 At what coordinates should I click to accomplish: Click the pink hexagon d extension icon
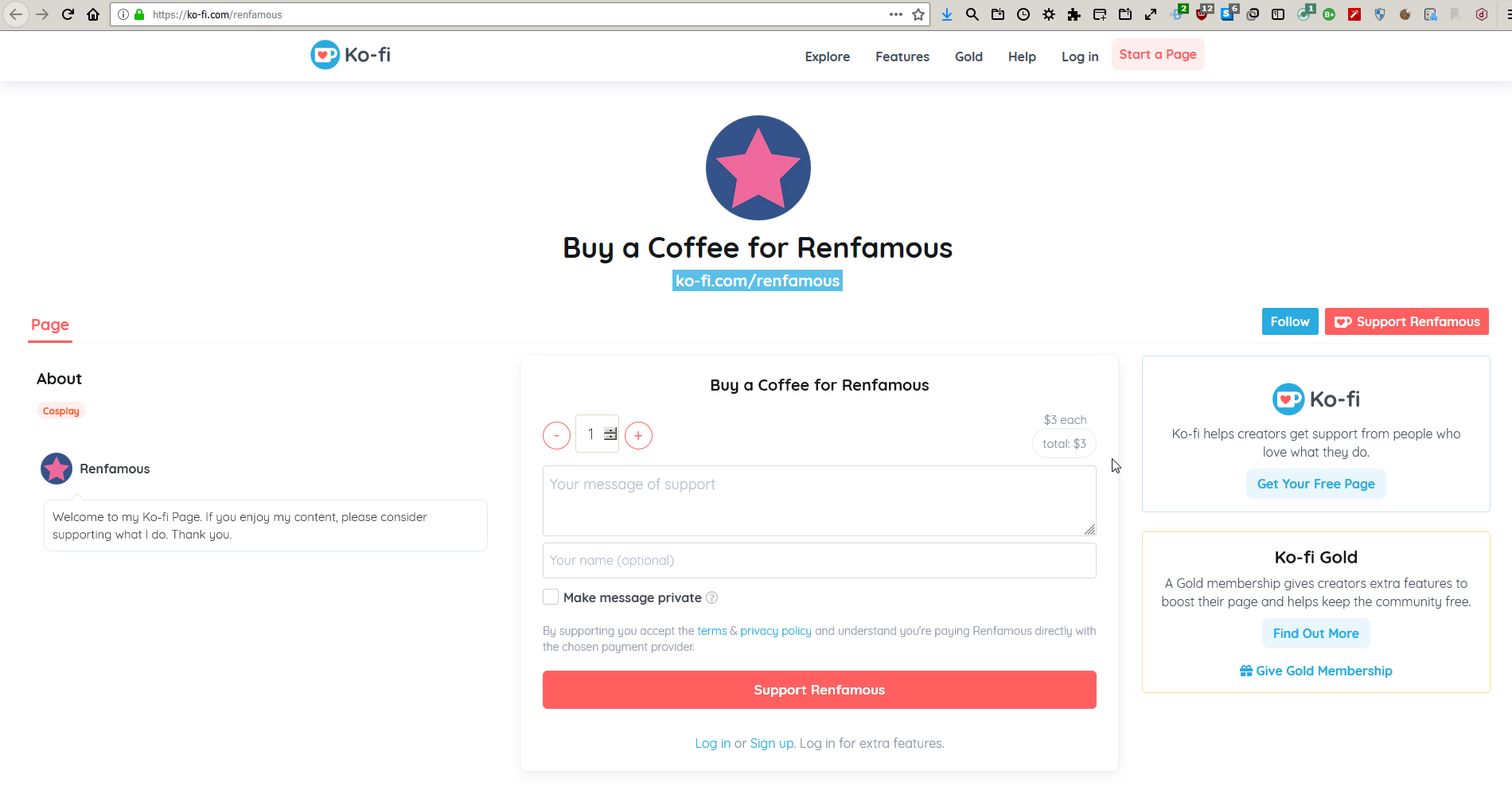tap(1482, 14)
